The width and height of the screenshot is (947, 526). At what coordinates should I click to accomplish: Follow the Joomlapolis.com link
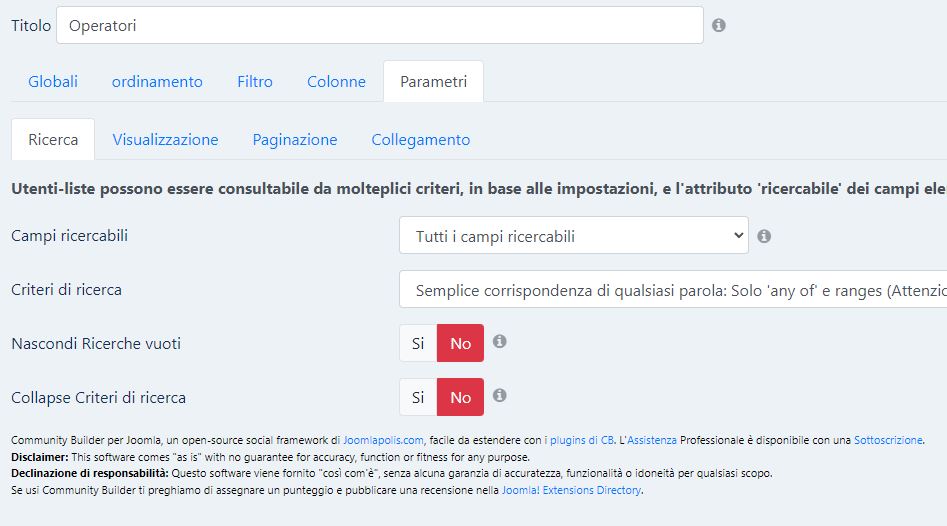click(x=384, y=440)
